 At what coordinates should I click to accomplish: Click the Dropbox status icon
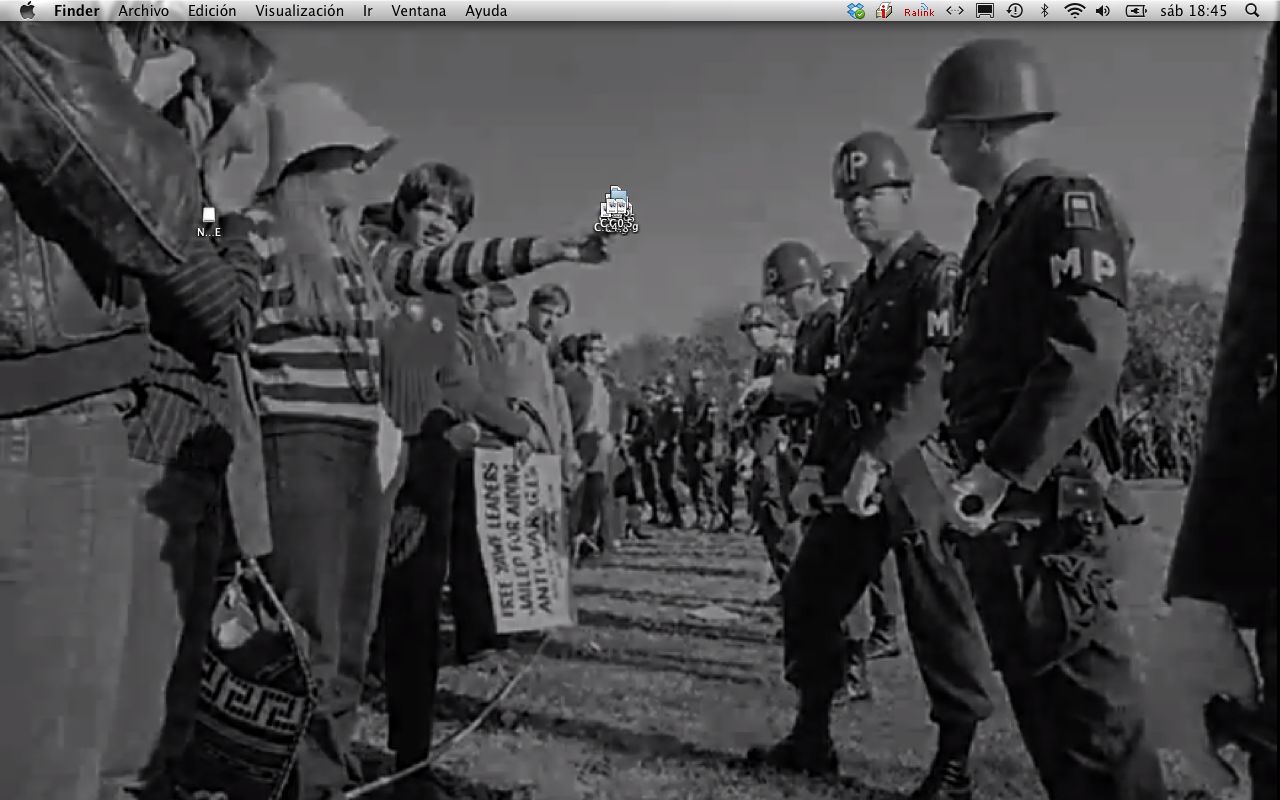coord(855,11)
